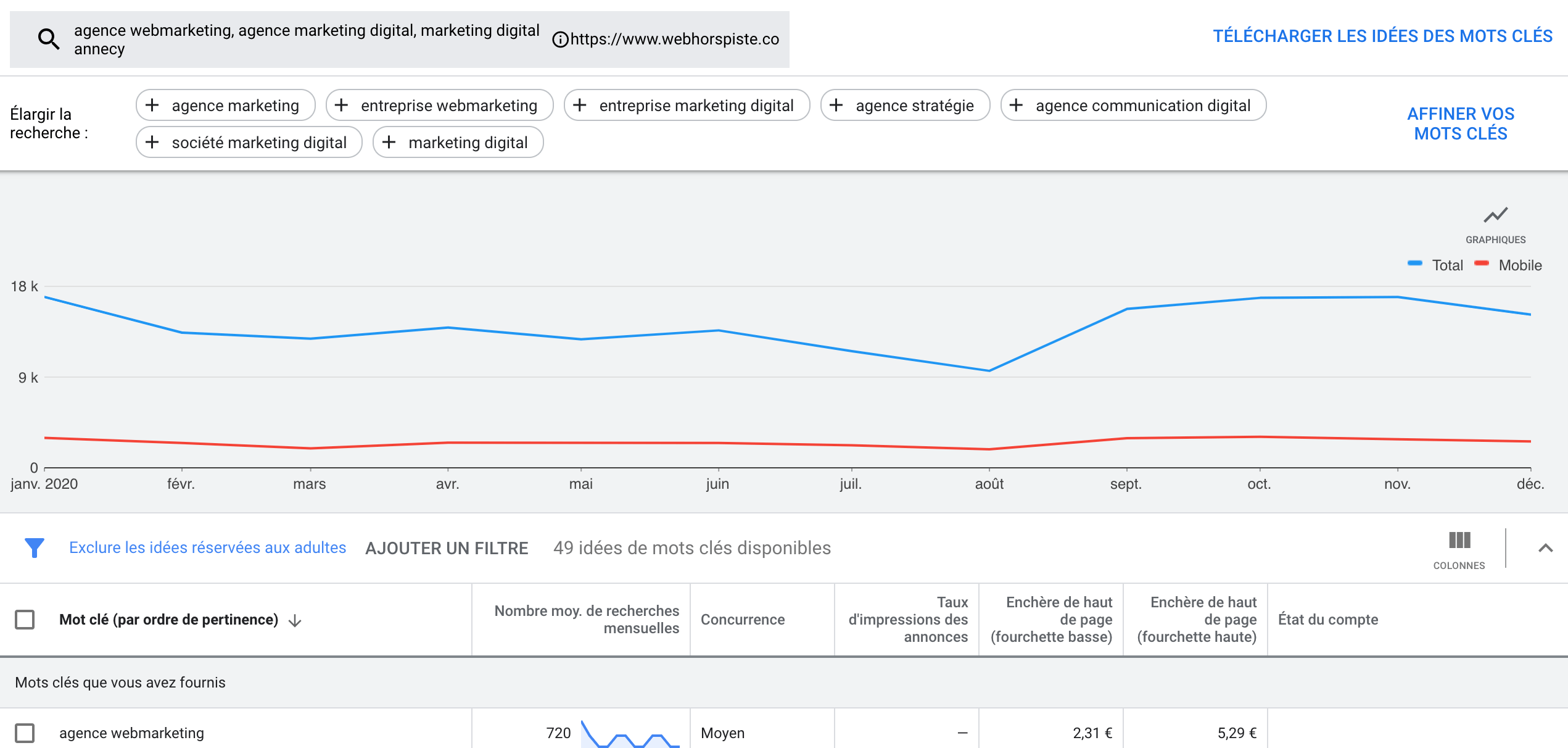Image resolution: width=1568 pixels, height=748 pixels.
Task: Click the webhorspiste URL text in search bar
Action: pyautogui.click(x=674, y=39)
